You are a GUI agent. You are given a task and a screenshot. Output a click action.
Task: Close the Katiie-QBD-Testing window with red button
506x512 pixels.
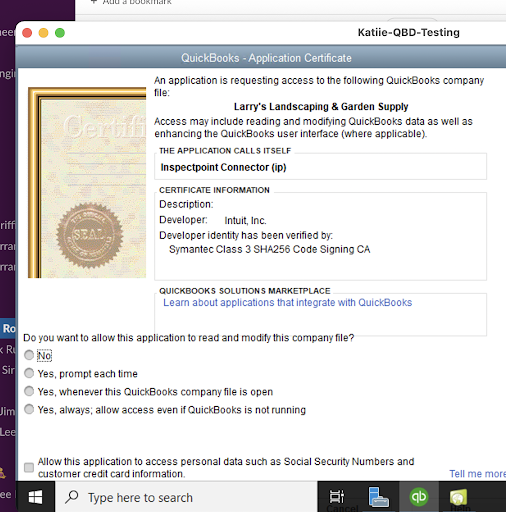coord(27,33)
